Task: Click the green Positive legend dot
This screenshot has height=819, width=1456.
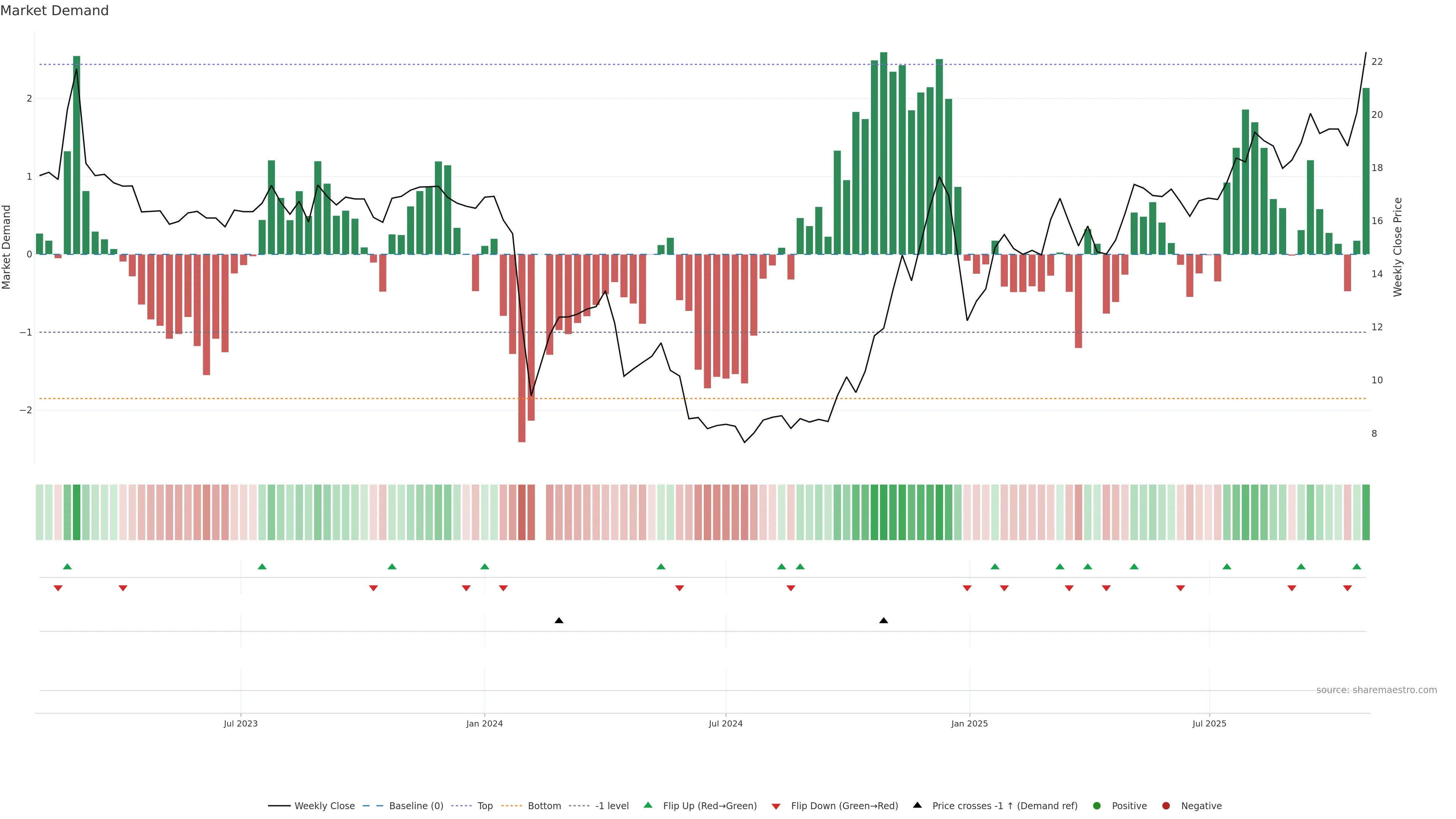Action: [x=1097, y=806]
